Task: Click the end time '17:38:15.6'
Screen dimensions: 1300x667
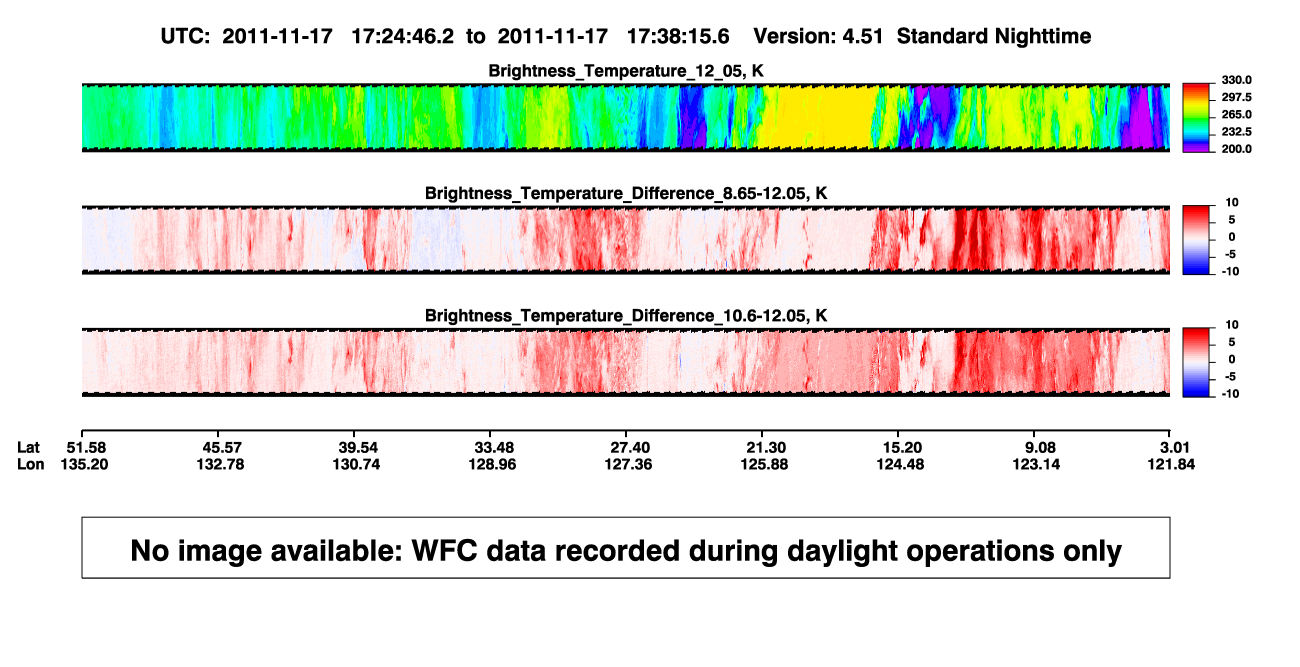Action: point(678,36)
